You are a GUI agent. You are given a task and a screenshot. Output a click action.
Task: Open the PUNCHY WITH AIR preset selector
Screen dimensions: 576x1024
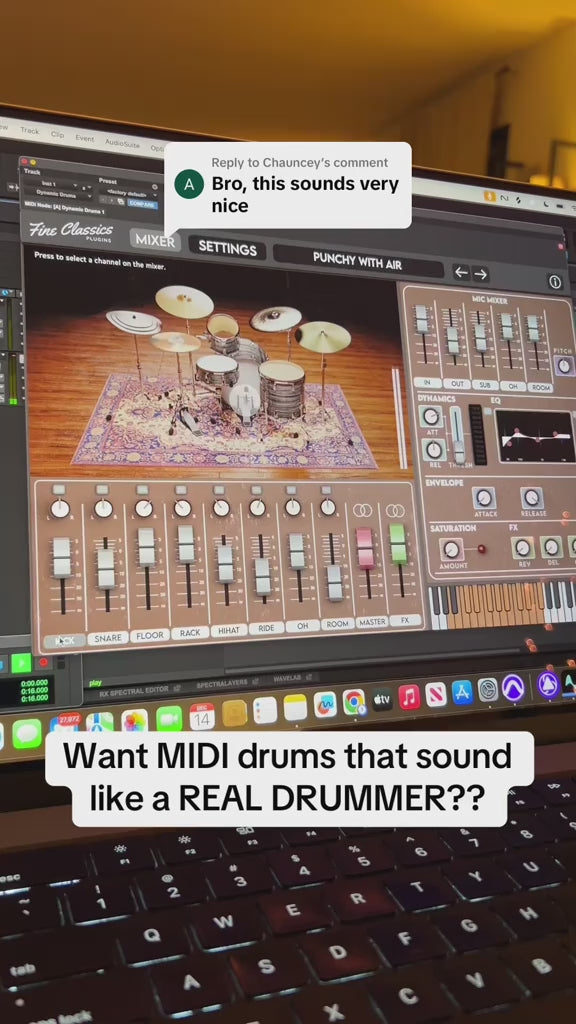[357, 259]
